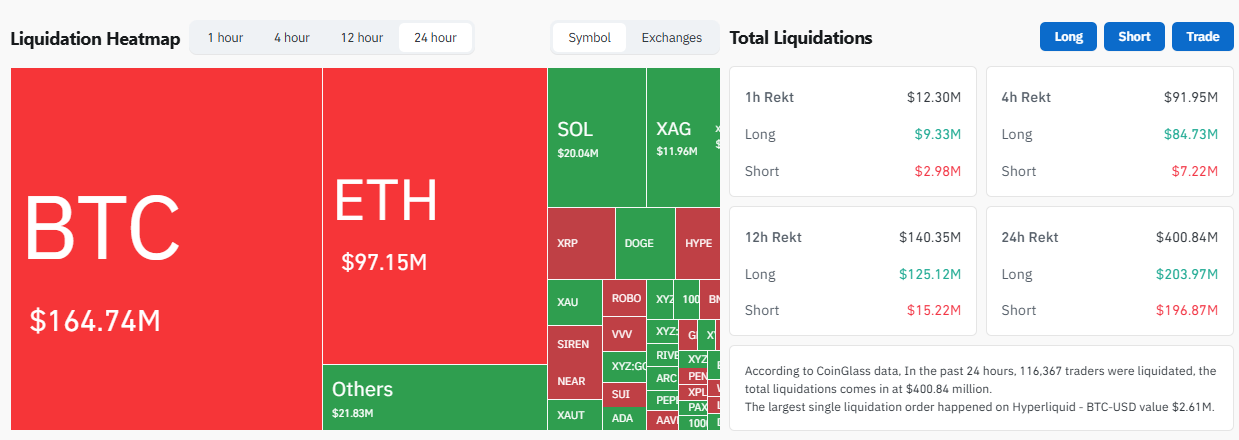Click the XRP heatmap tile
Image resolution: width=1239 pixels, height=440 pixels.
click(x=580, y=243)
